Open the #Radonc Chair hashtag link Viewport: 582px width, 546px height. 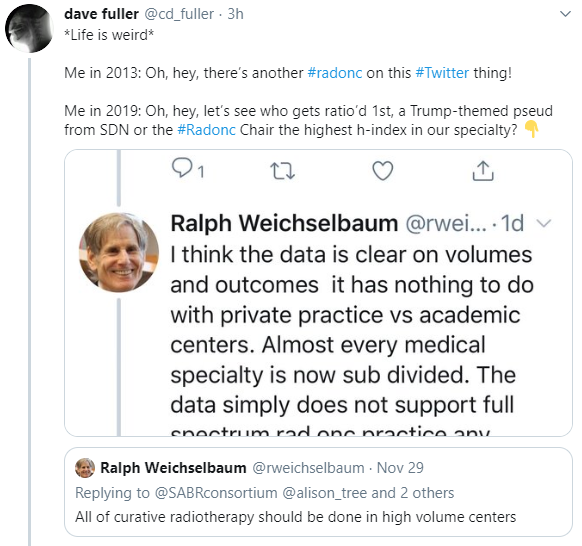tap(206, 130)
